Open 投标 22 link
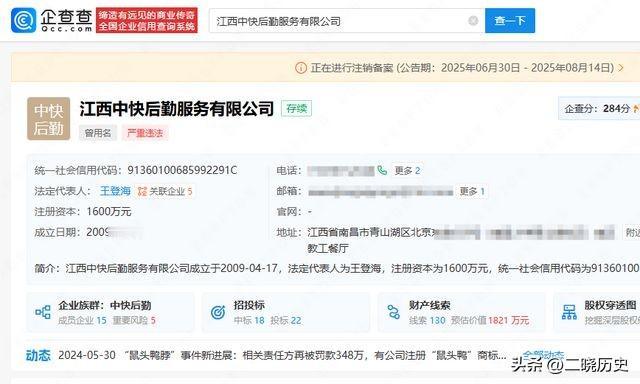The width and height of the screenshot is (640, 384). pyautogui.click(x=286, y=320)
